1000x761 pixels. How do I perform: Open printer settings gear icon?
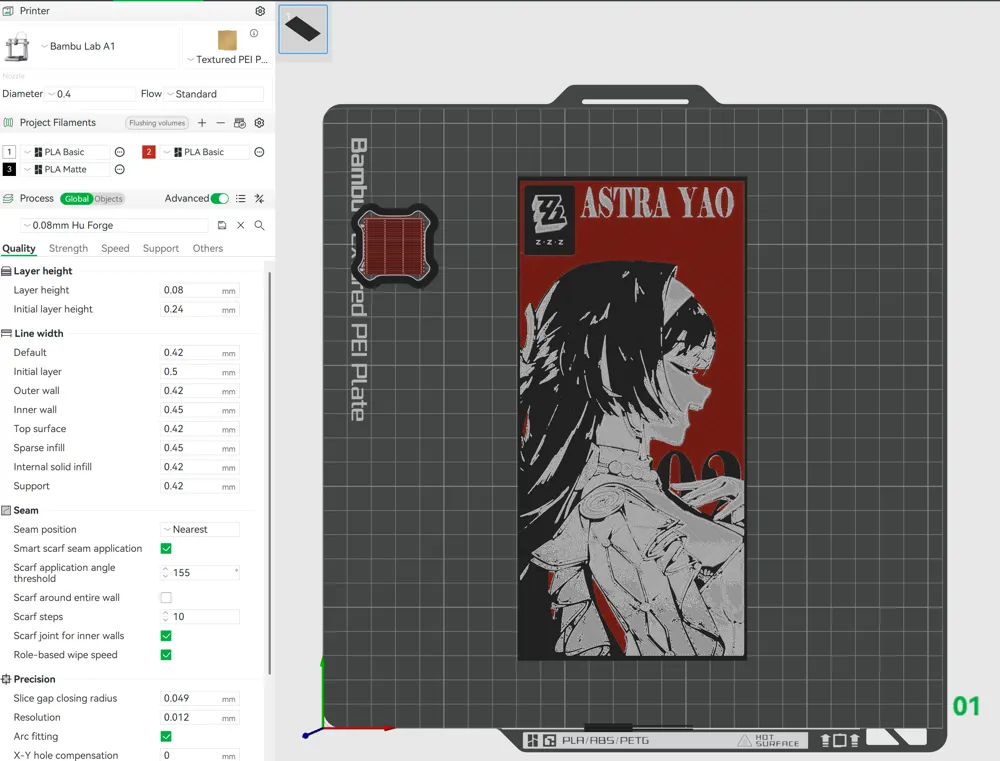coord(260,11)
